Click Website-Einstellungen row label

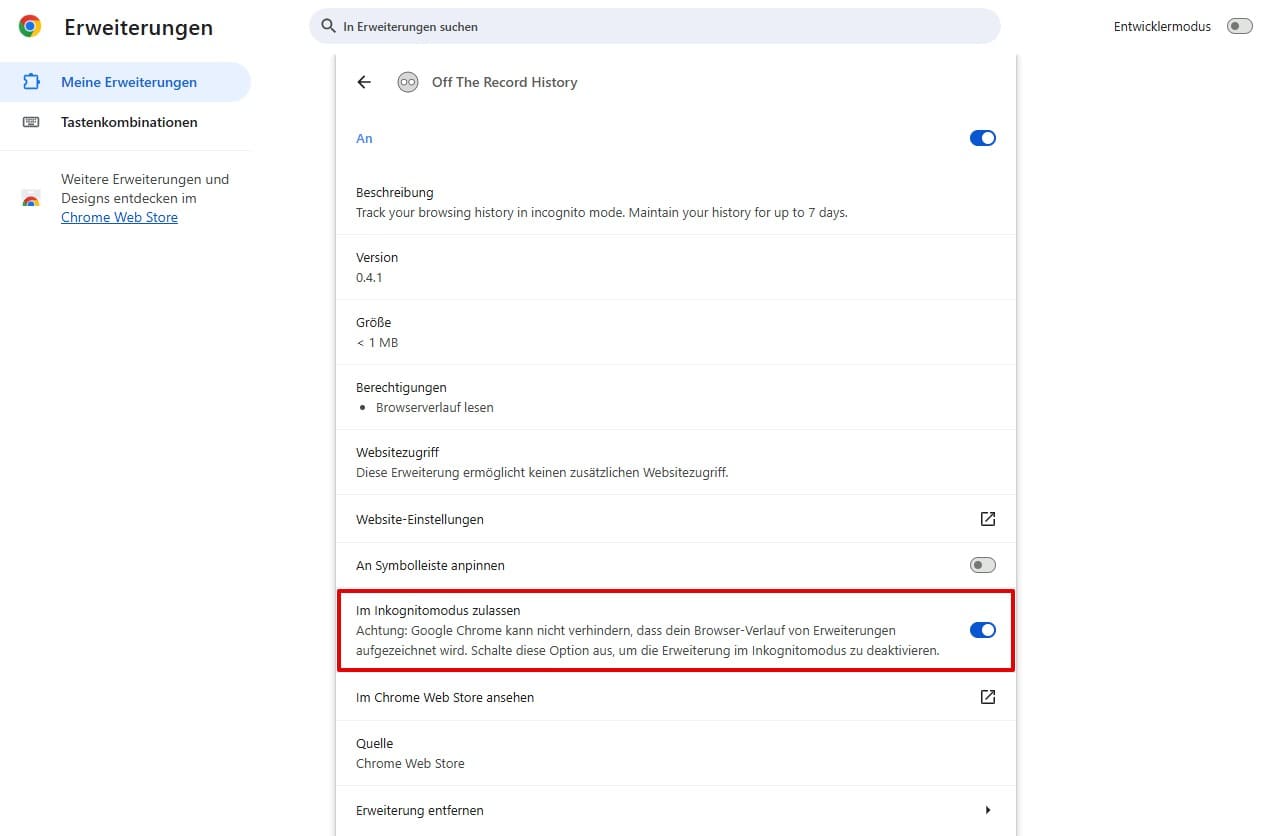pyautogui.click(x=420, y=519)
